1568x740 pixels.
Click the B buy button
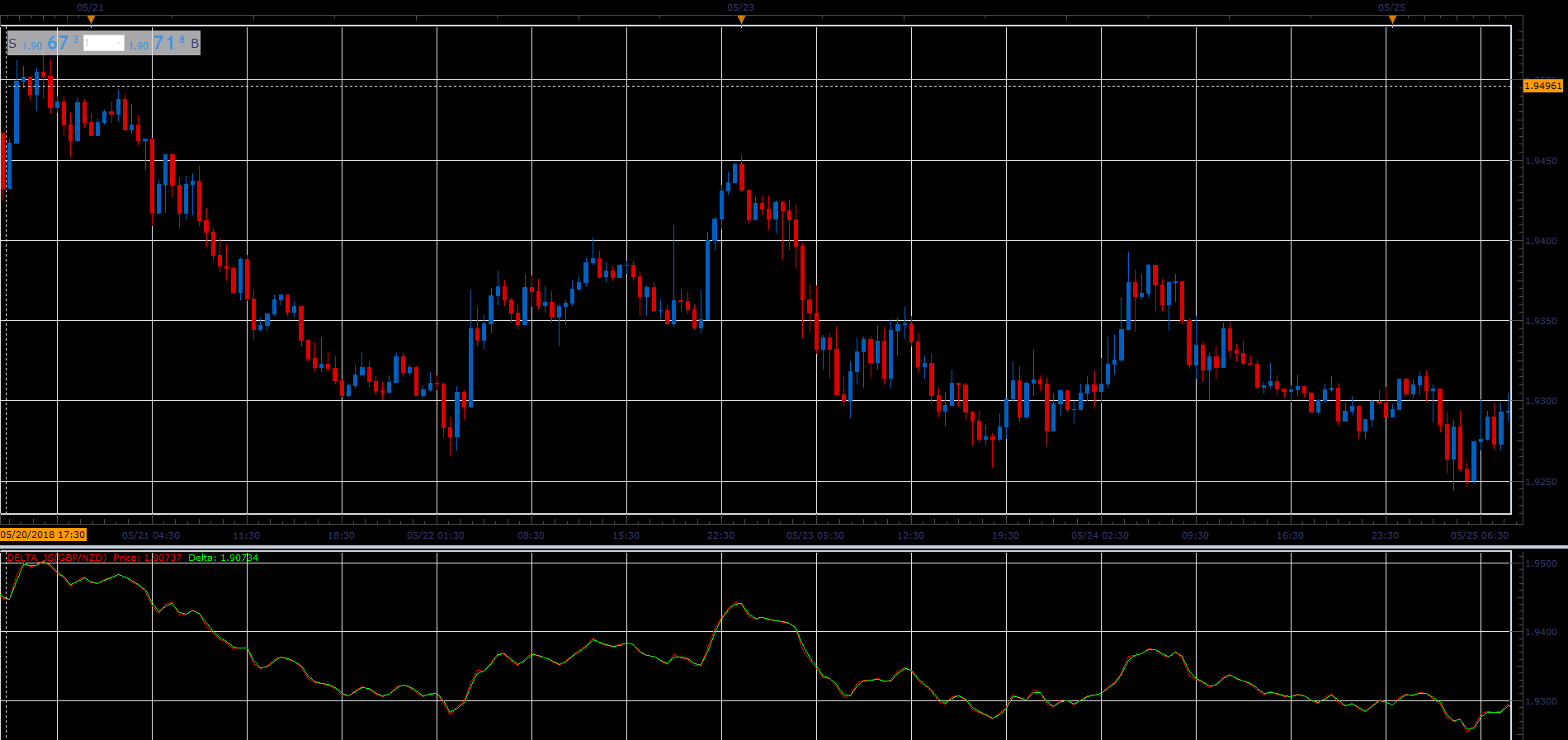tap(195, 44)
